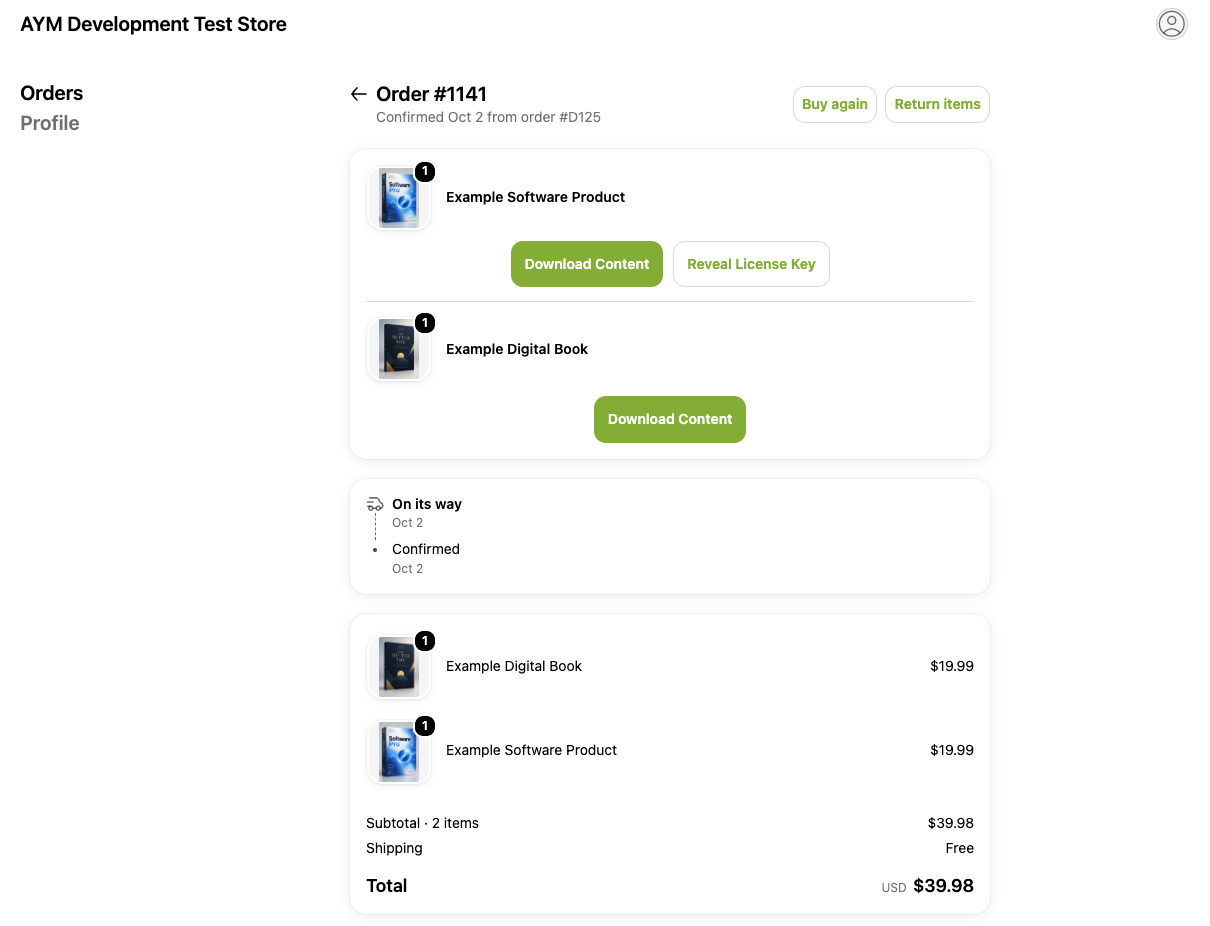The image size is (1210, 926).
Task: Click the Shipping label
Action: pyautogui.click(x=394, y=848)
